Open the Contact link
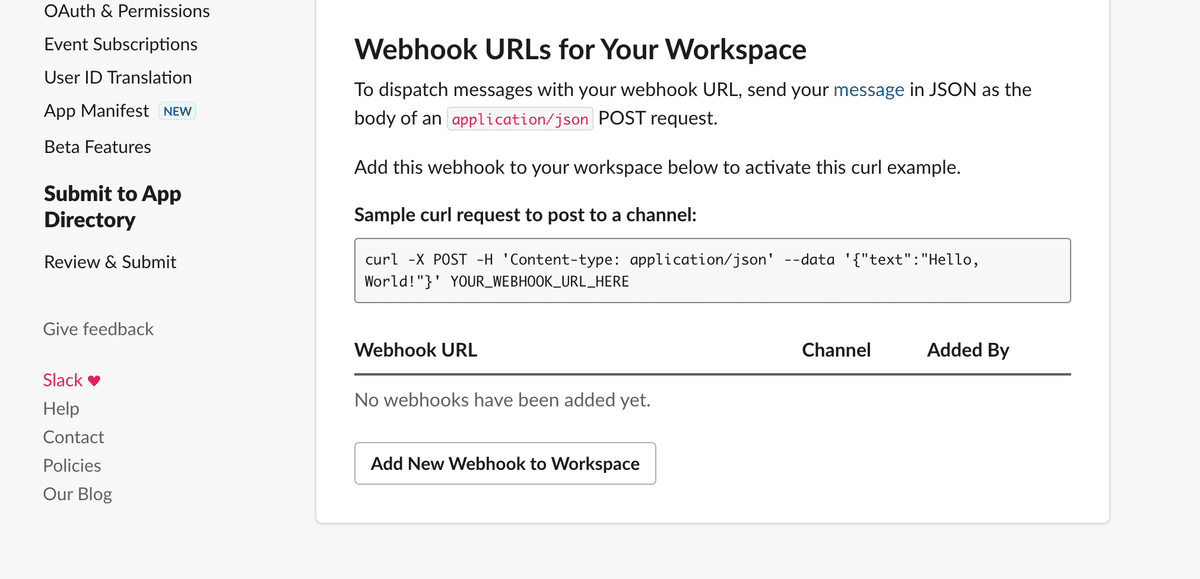The width and height of the screenshot is (1200, 579). 73,437
